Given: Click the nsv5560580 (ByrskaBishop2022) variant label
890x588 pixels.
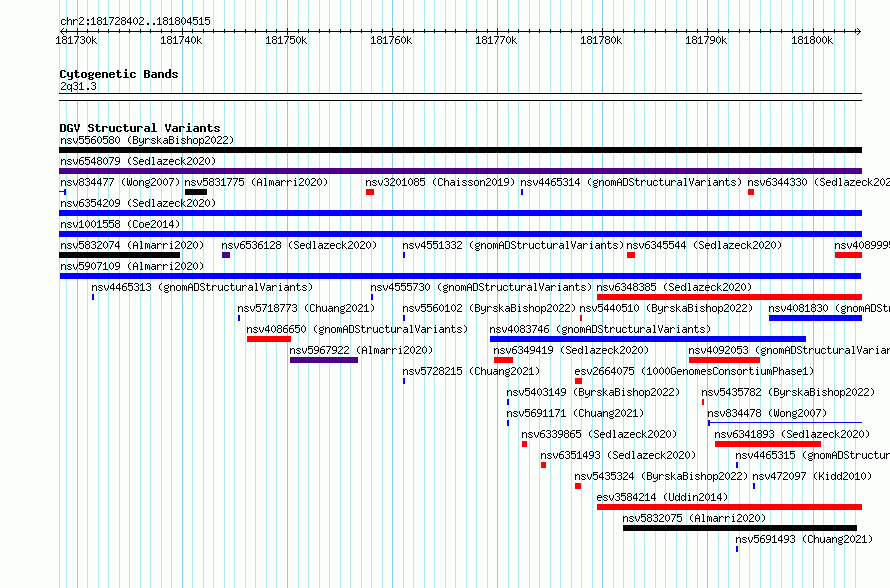Looking at the screenshot, I should [147, 140].
